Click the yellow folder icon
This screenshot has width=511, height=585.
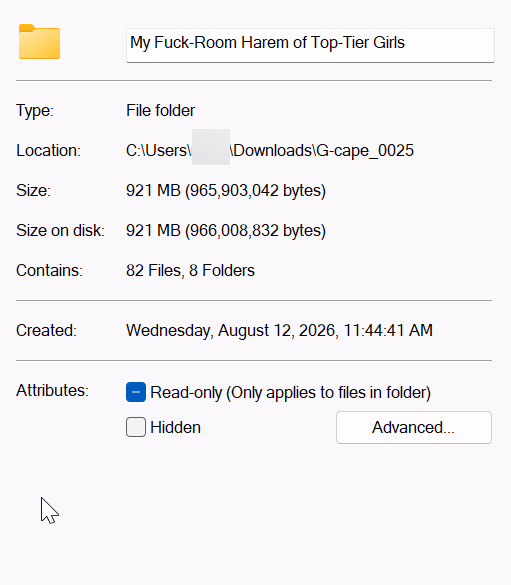40,42
